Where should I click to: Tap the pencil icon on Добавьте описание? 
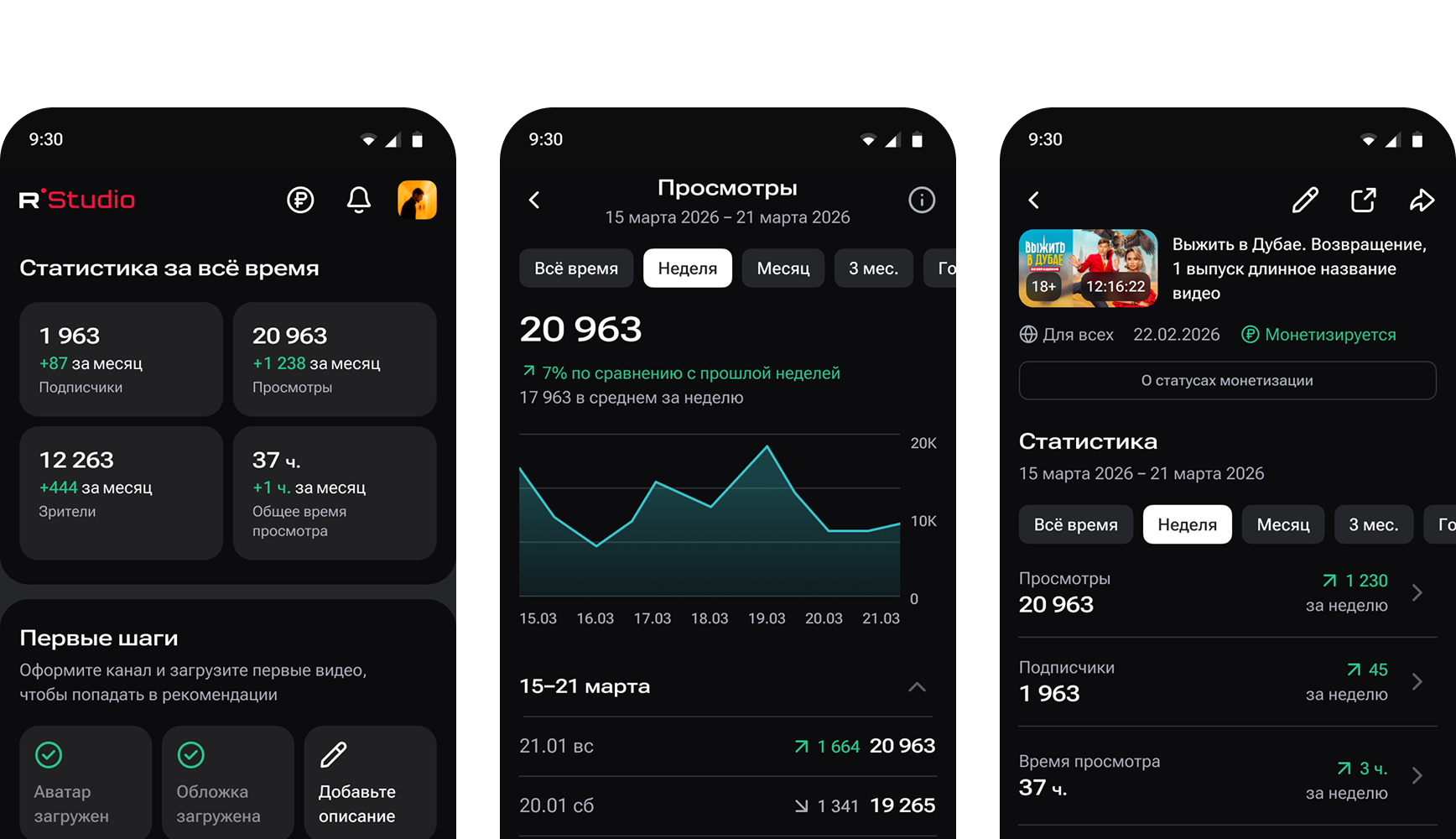(x=334, y=755)
